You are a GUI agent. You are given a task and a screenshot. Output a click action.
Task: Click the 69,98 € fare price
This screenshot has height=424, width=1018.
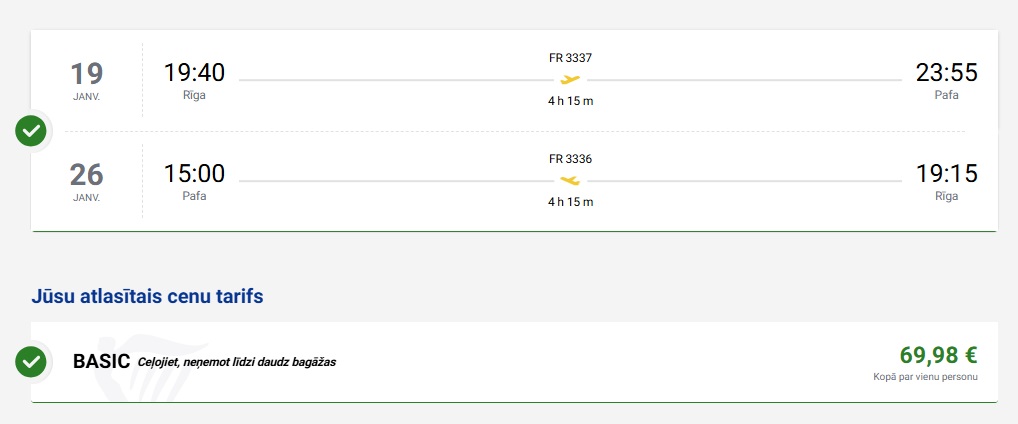point(938,355)
